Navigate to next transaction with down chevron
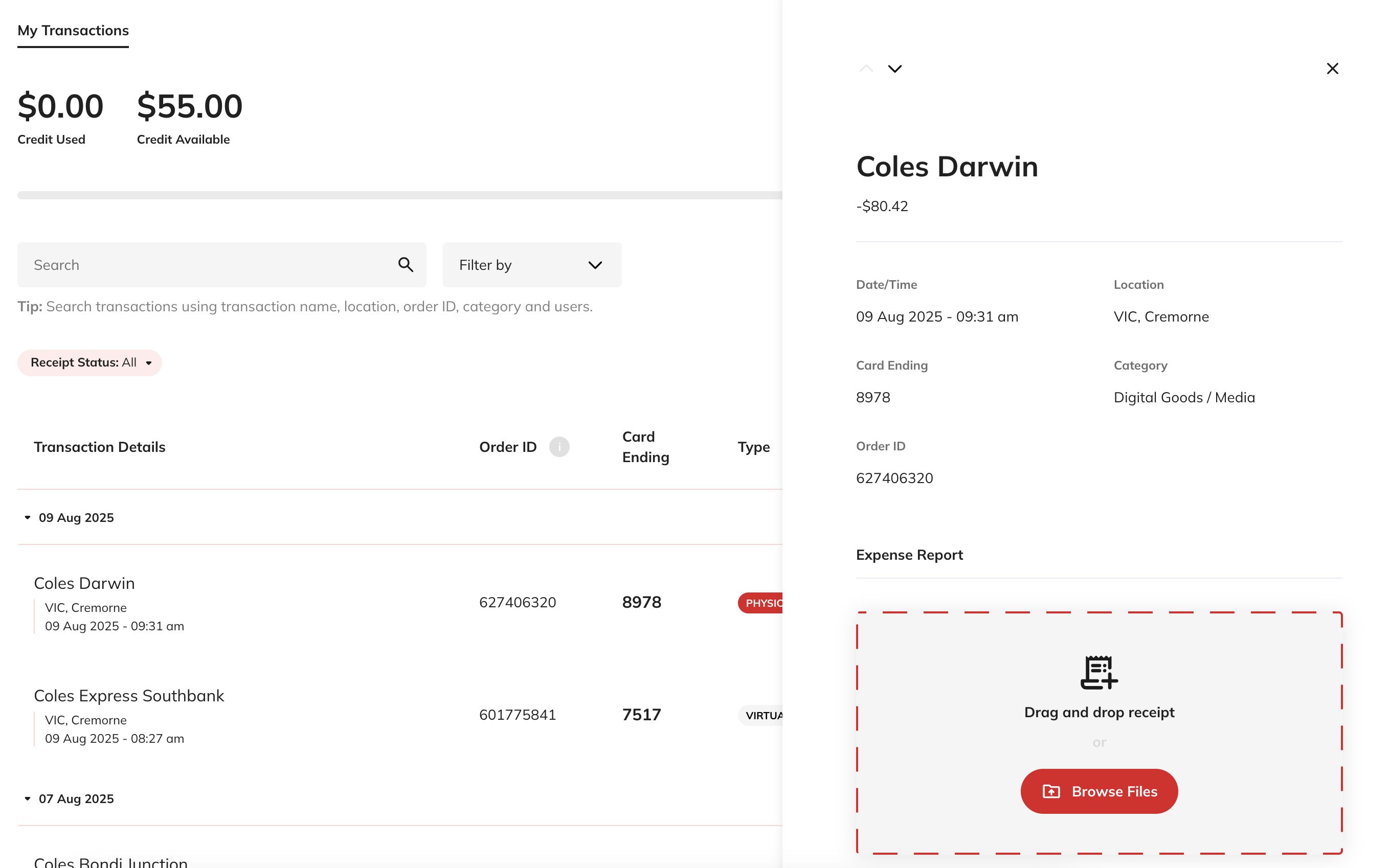This screenshot has height=868, width=1390. 894,68
